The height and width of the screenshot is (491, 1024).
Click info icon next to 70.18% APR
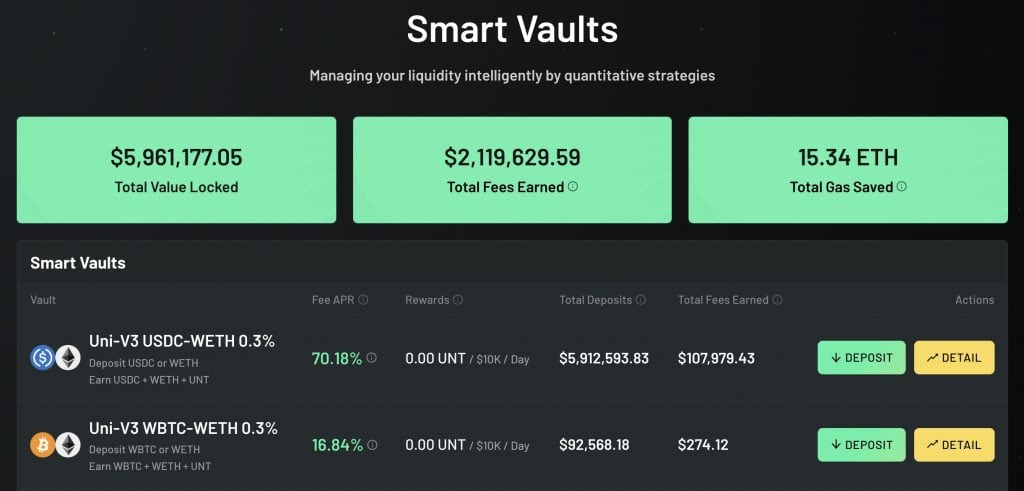tap(372, 358)
